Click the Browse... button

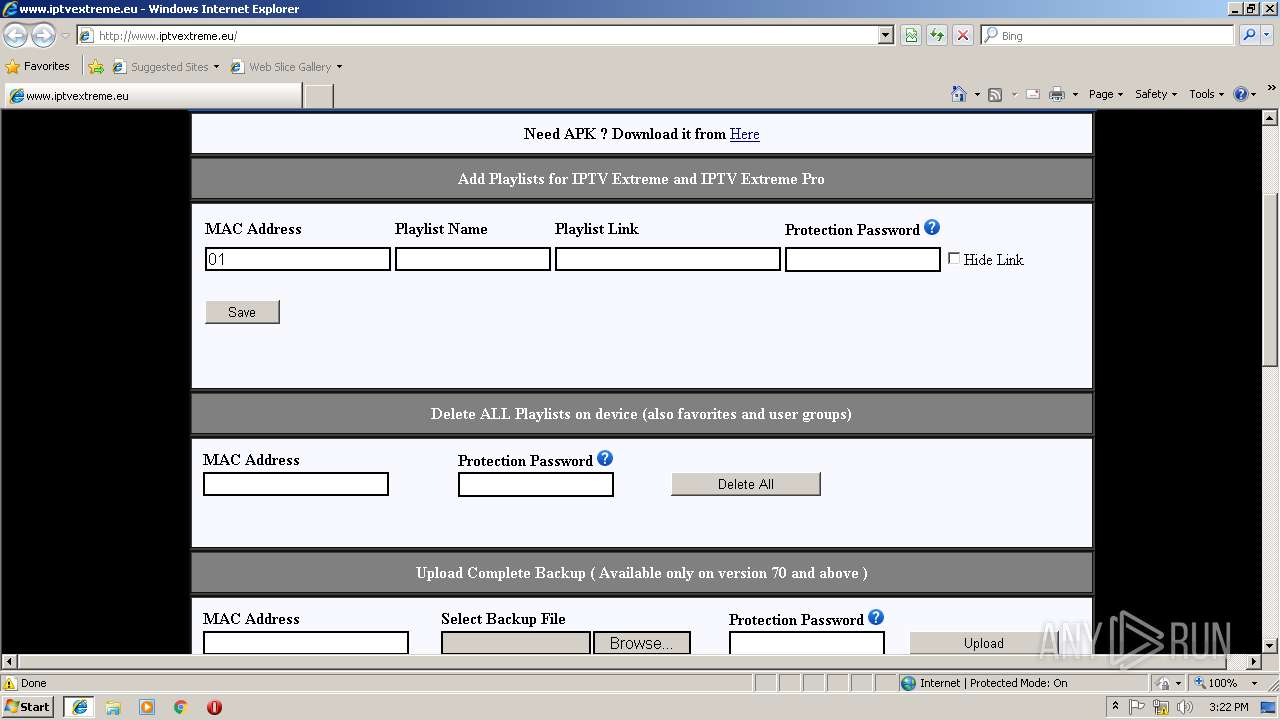tap(642, 643)
